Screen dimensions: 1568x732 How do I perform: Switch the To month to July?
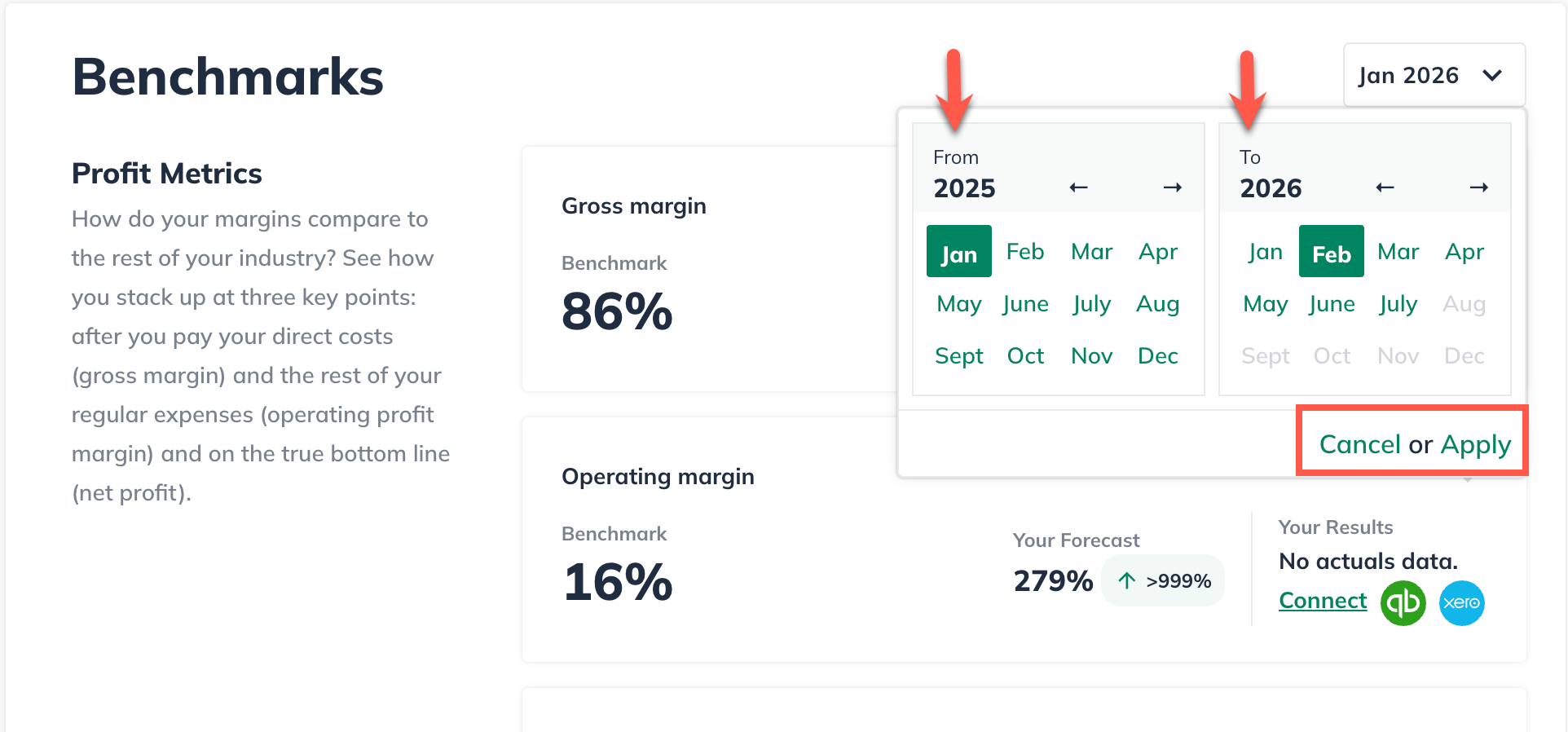(x=1397, y=303)
